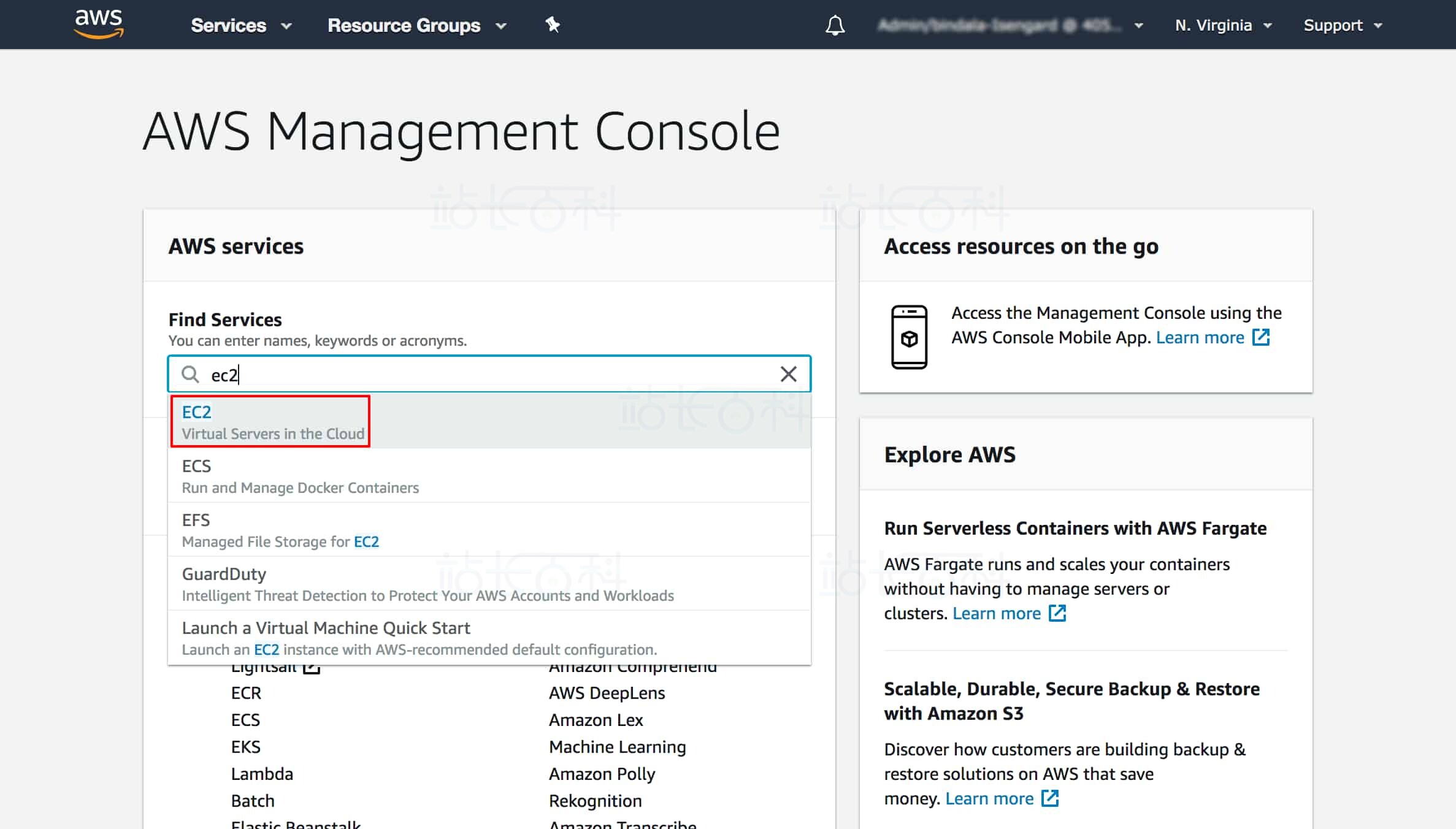Select the ECS Docker Containers result
Image resolution: width=1456 pixels, height=829 pixels.
pos(489,476)
